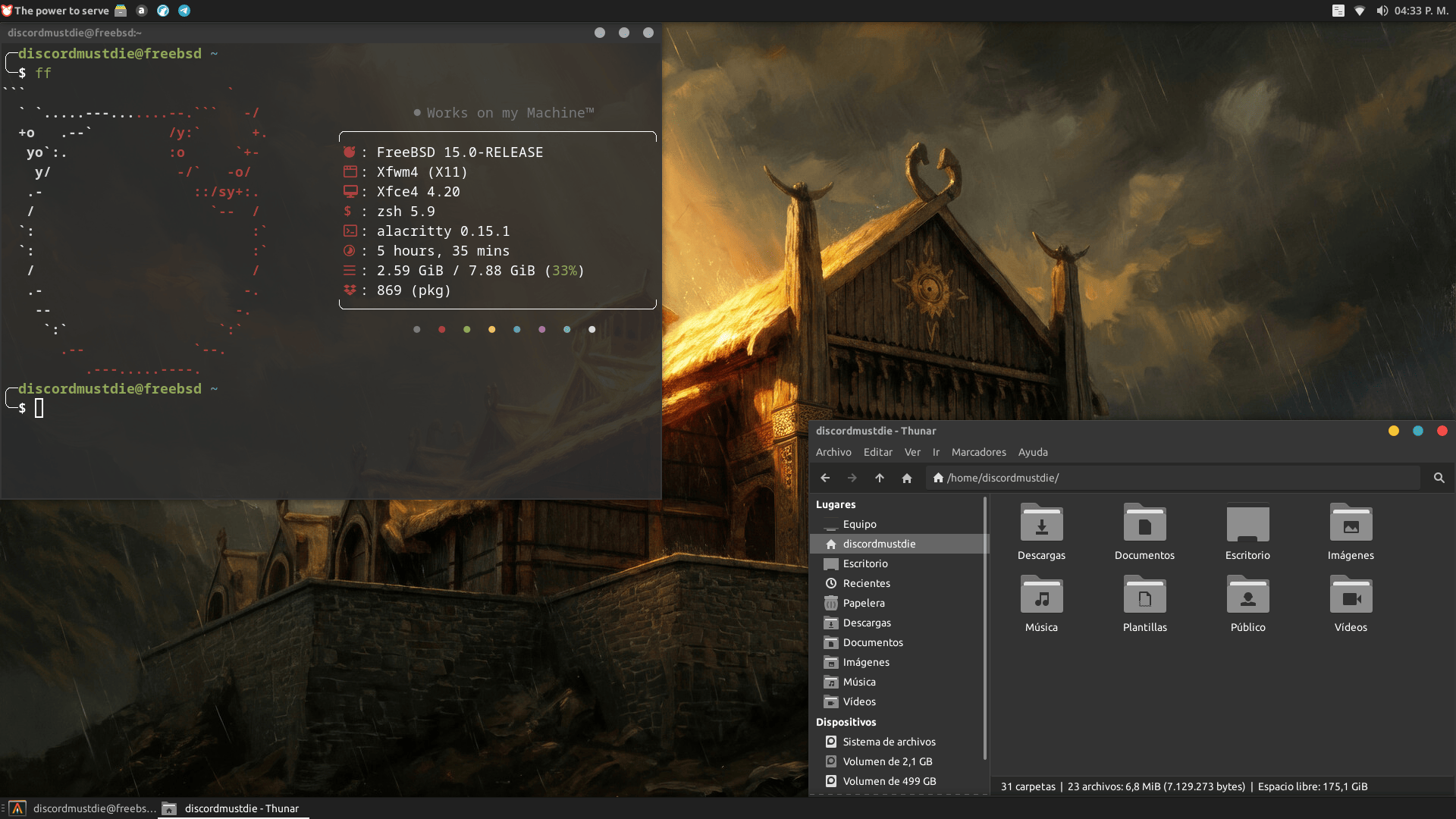
Task: Open the Thunar search icon
Action: (1439, 478)
